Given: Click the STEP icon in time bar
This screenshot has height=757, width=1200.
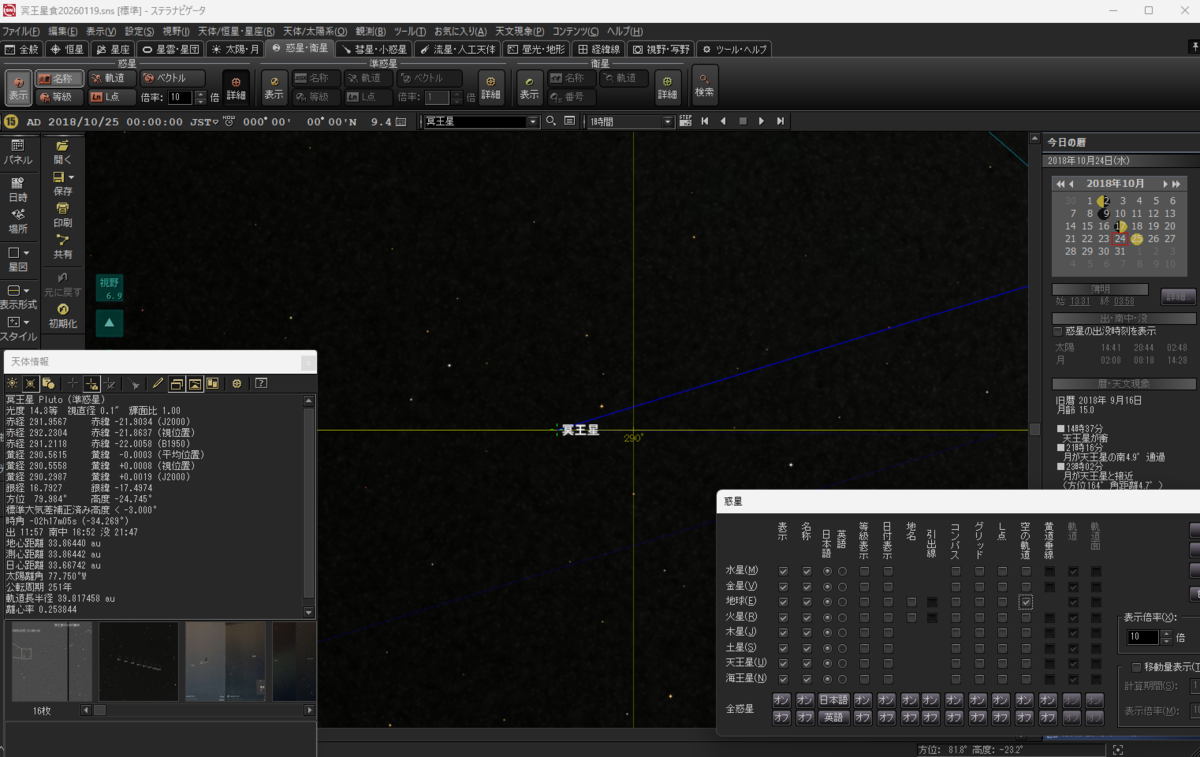Looking at the screenshot, I should pos(685,121).
